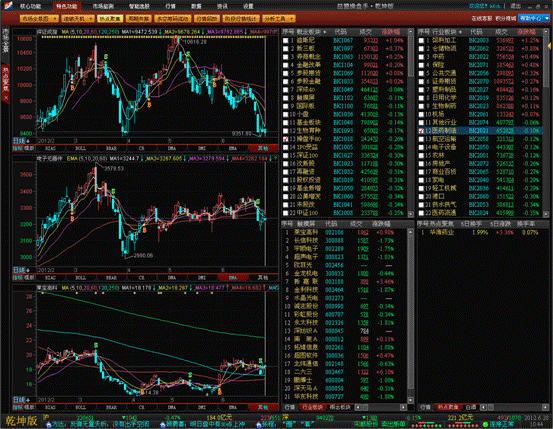
Task: Click the 阶段行情统计 toolbar button
Action: (x=241, y=19)
